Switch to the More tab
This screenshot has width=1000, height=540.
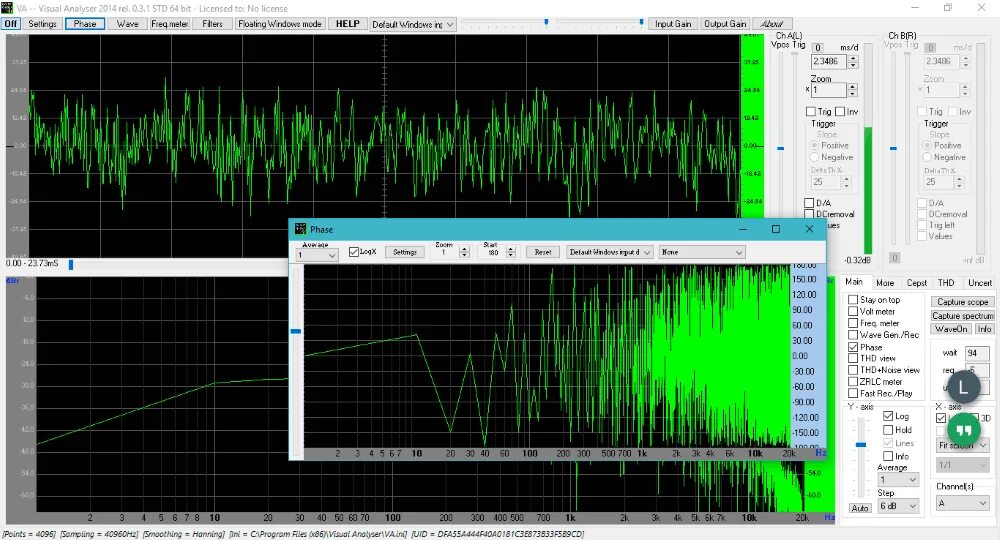click(885, 282)
